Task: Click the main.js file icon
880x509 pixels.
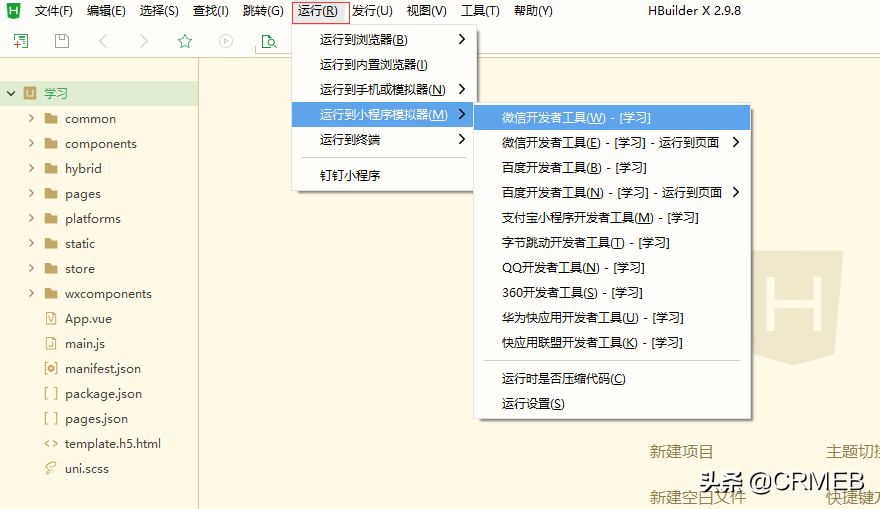Action: (x=51, y=343)
